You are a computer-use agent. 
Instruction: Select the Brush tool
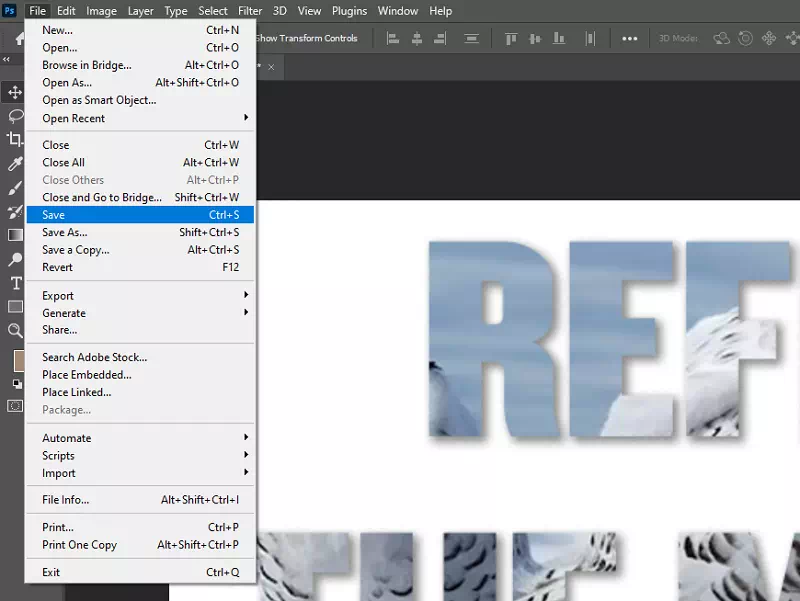(15, 188)
